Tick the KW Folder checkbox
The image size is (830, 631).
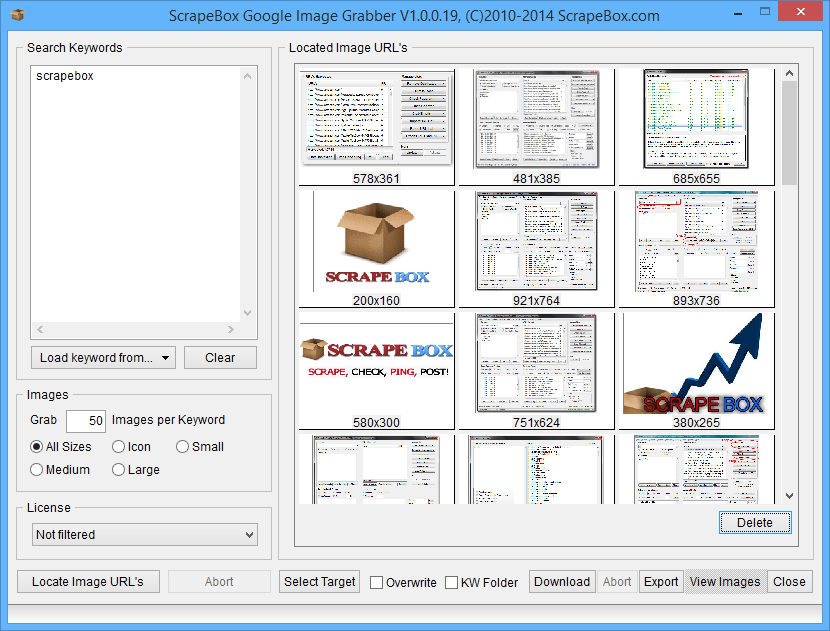click(452, 583)
